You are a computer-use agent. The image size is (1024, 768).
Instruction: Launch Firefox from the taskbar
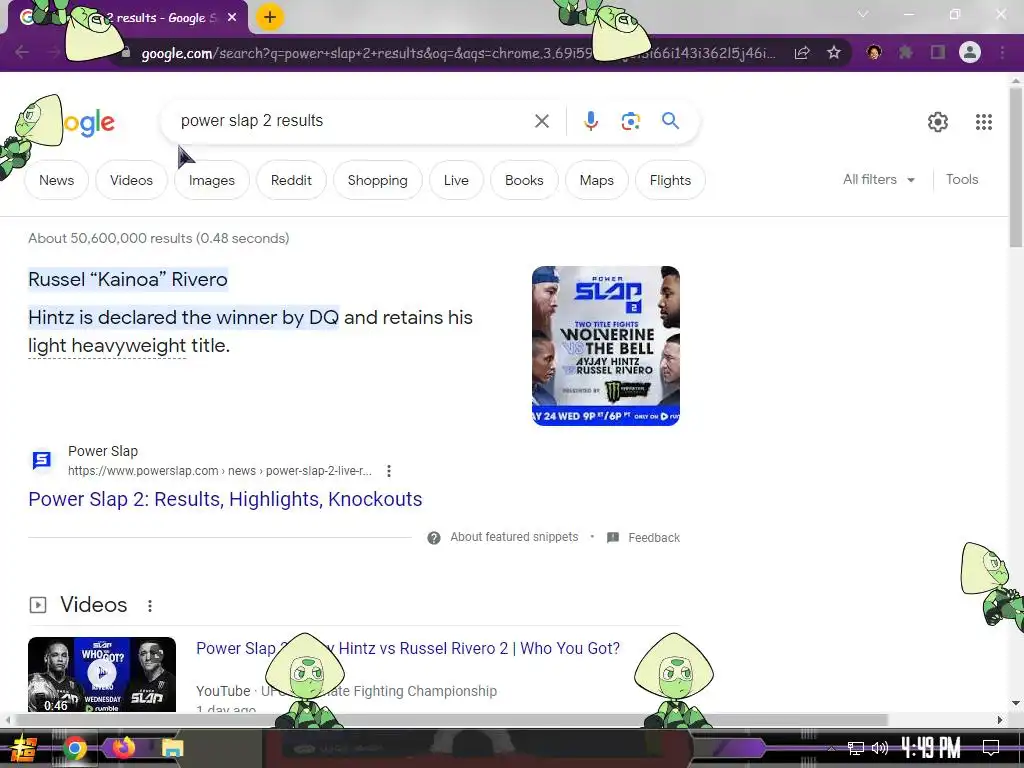click(x=123, y=748)
